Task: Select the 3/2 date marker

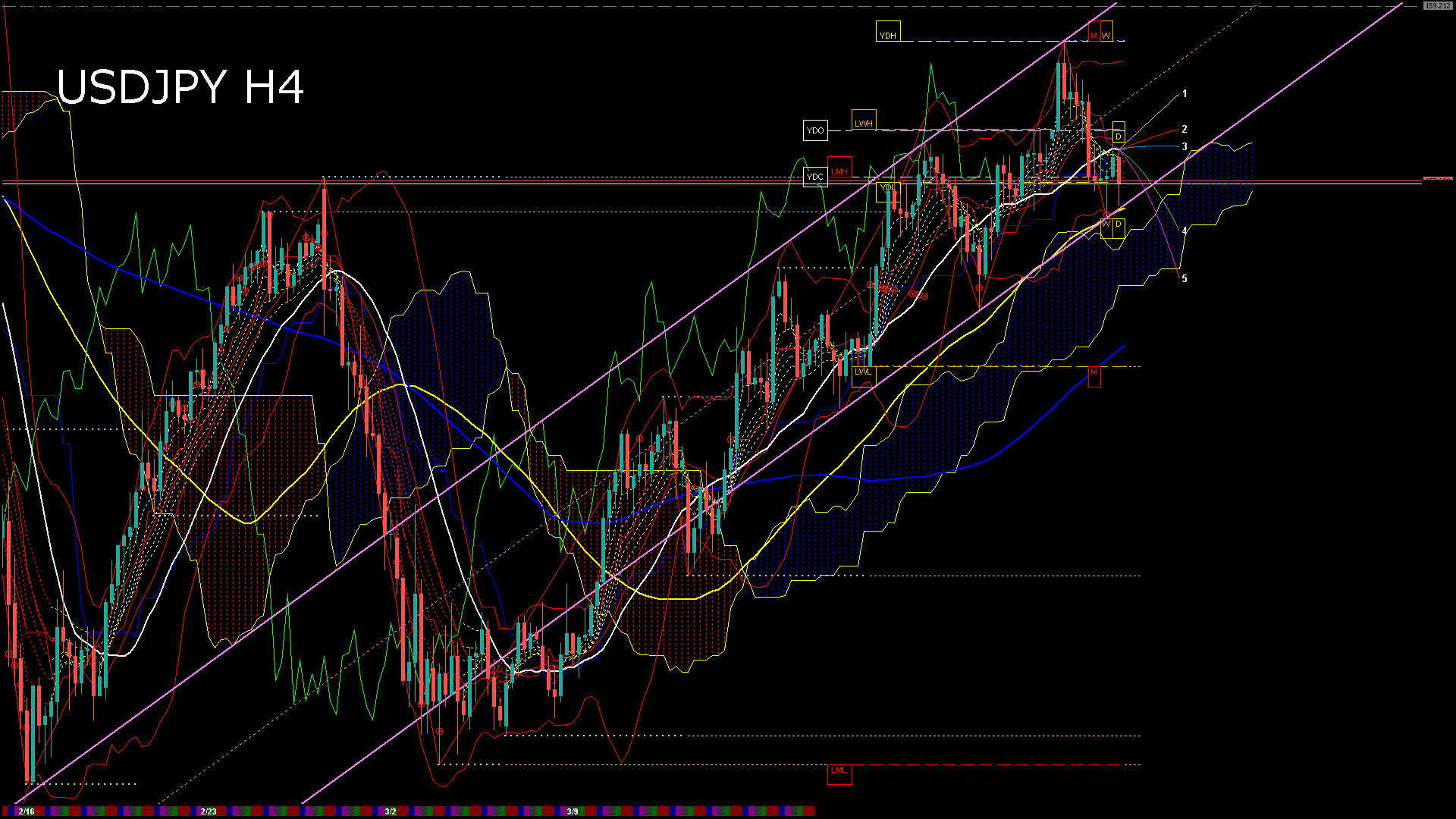Action: 391,811
